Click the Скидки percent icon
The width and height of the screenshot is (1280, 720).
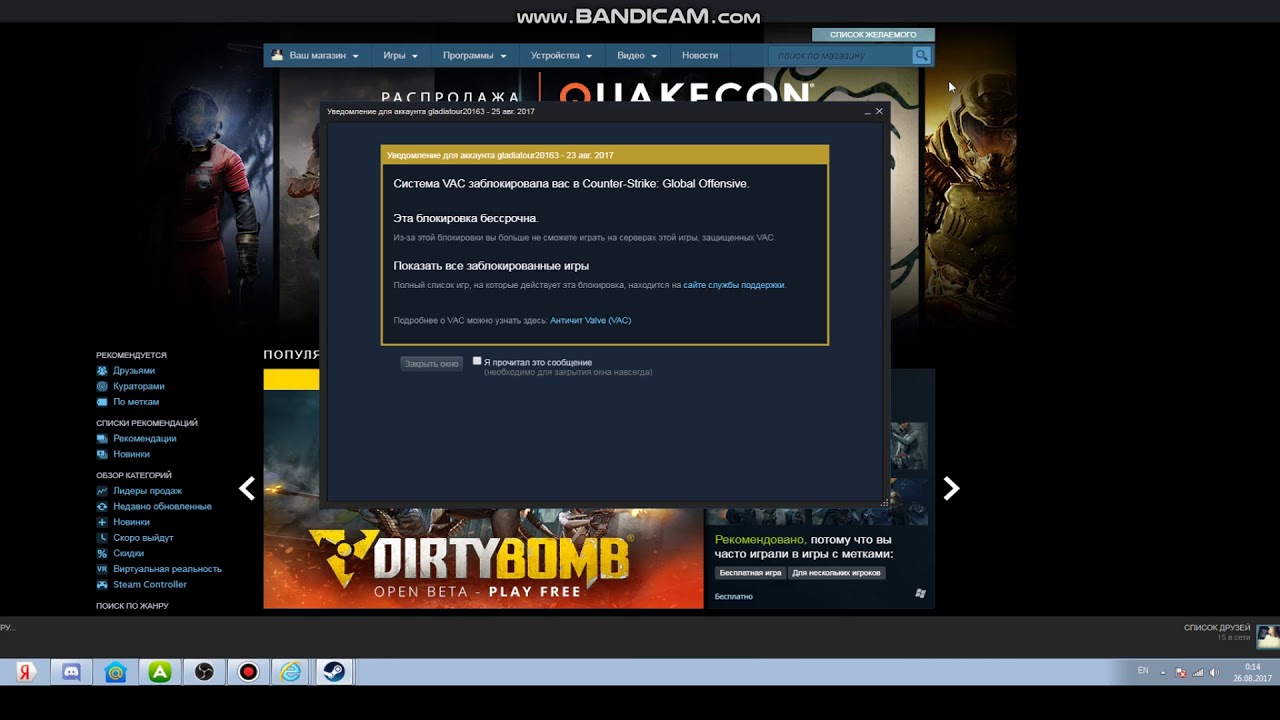coord(101,553)
